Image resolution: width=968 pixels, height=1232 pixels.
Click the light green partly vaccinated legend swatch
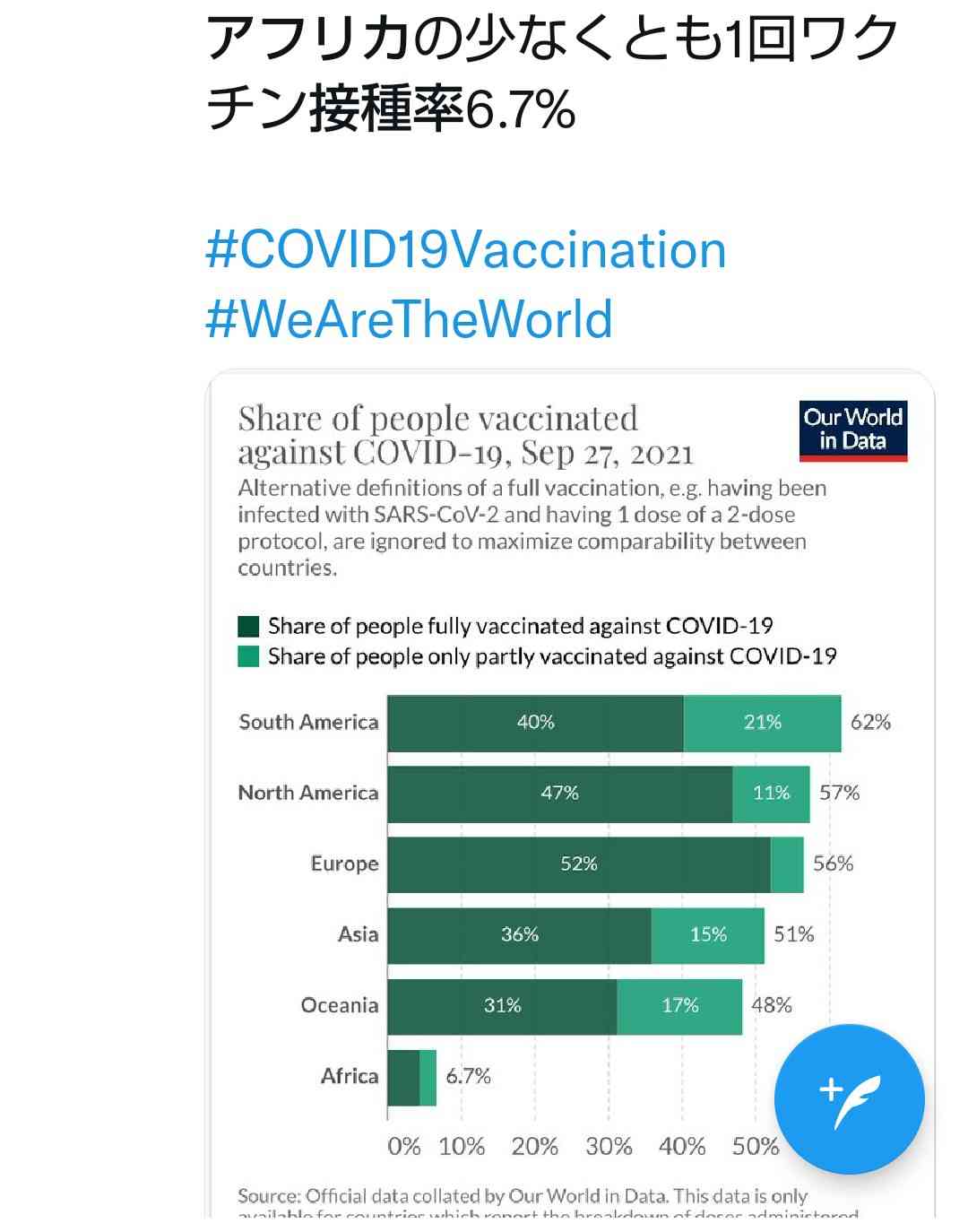[248, 656]
